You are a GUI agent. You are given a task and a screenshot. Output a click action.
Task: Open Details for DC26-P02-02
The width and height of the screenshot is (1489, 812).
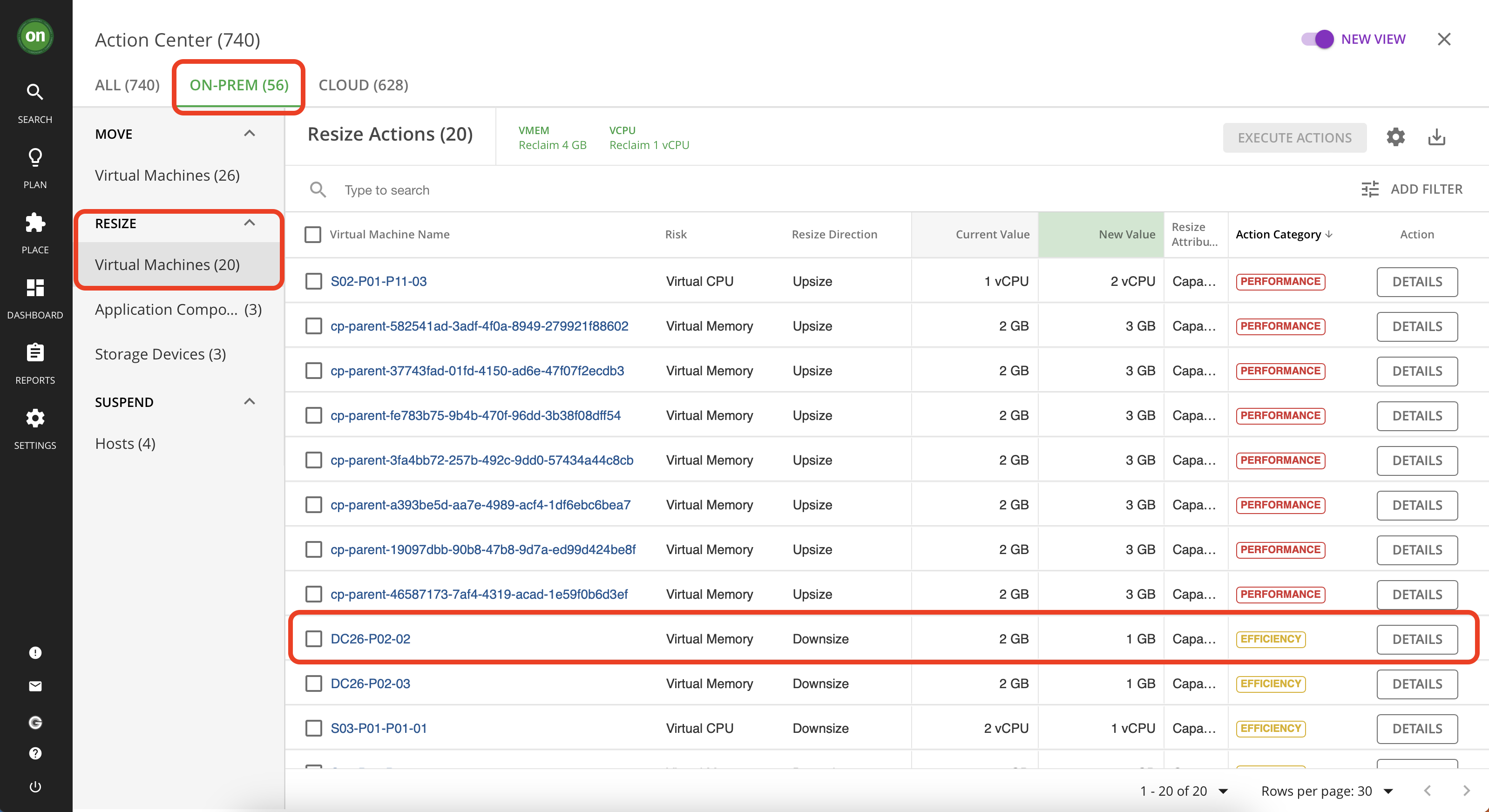coord(1417,639)
